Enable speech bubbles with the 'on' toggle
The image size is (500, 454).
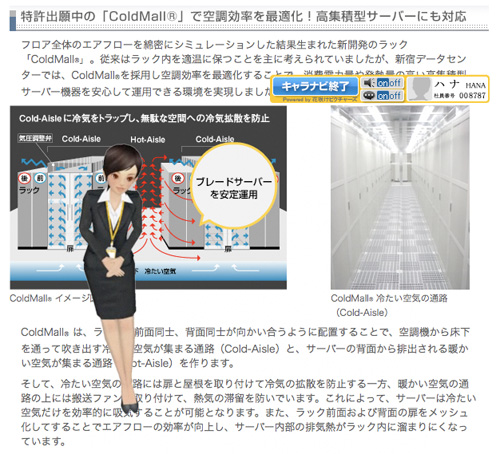click(383, 96)
